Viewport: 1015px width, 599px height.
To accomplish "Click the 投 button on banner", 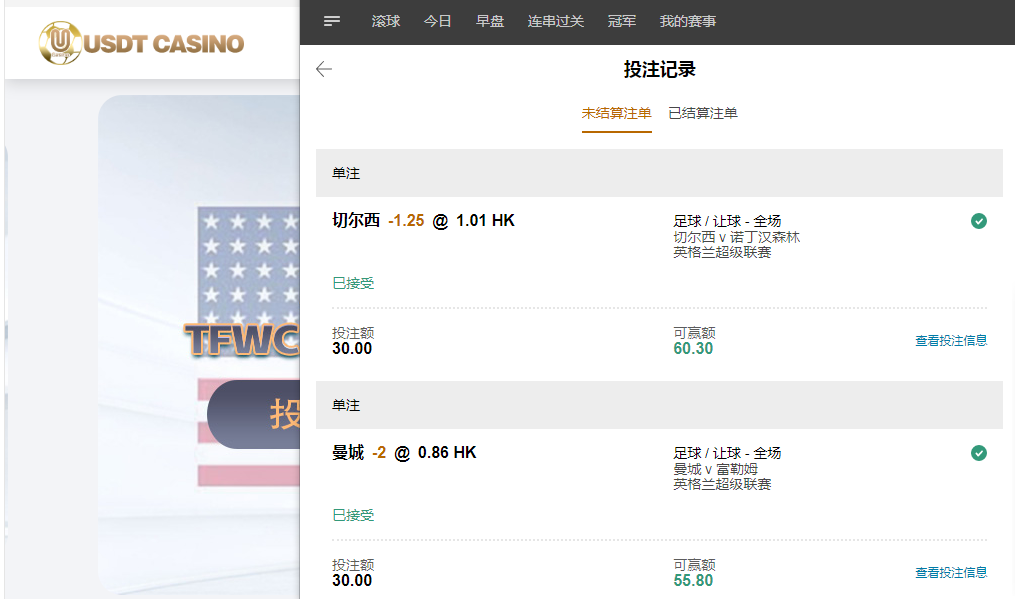I will point(254,414).
